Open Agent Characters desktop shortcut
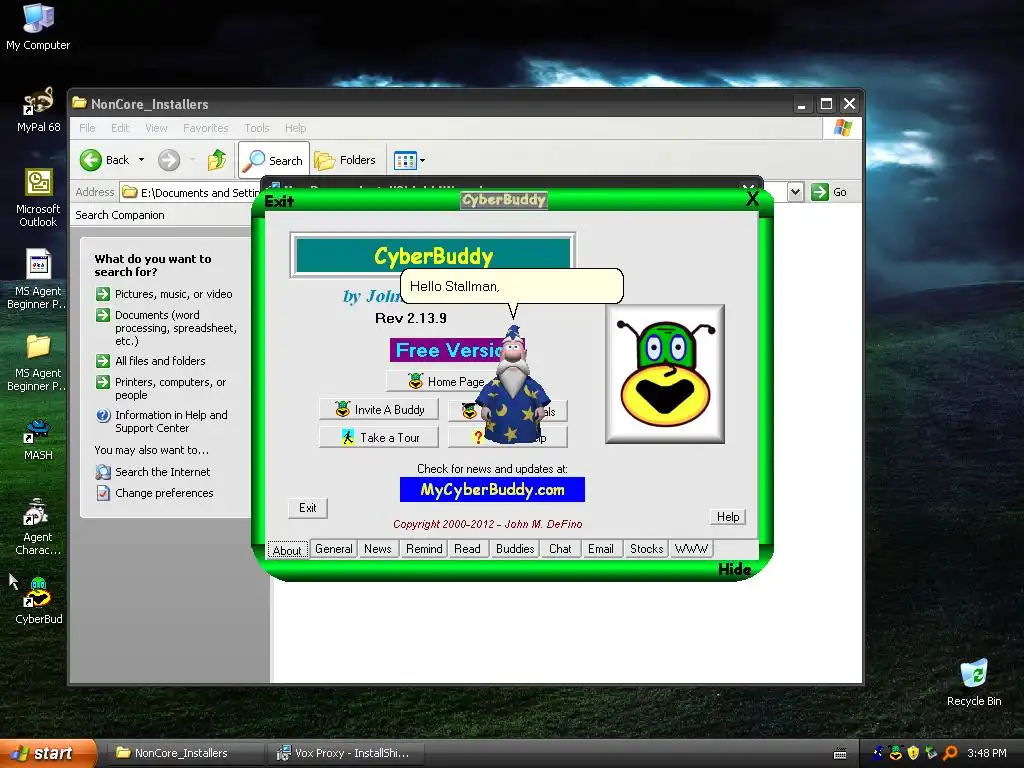Image resolution: width=1024 pixels, height=768 pixels. pyautogui.click(x=38, y=526)
